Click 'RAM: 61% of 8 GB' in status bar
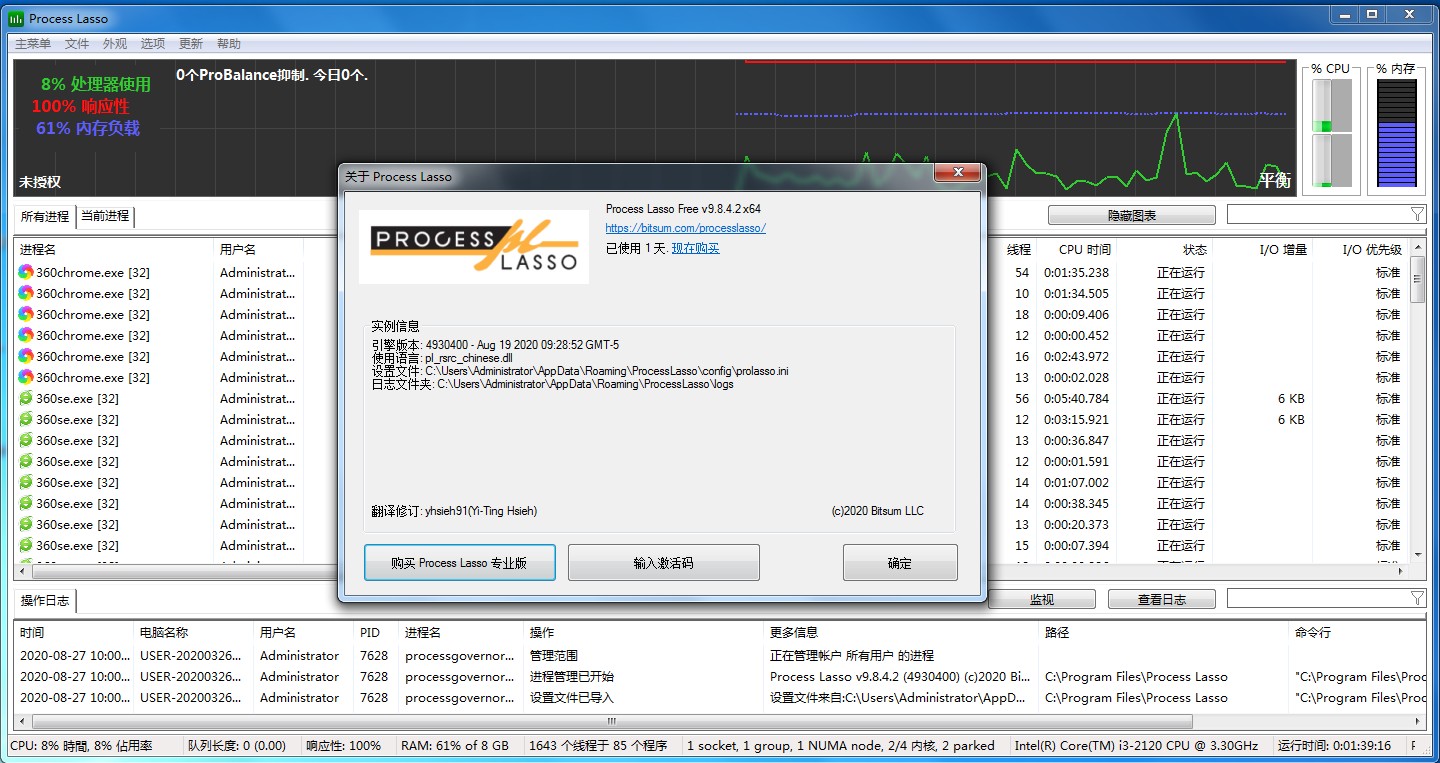This screenshot has height=763, width=1440. (454, 746)
